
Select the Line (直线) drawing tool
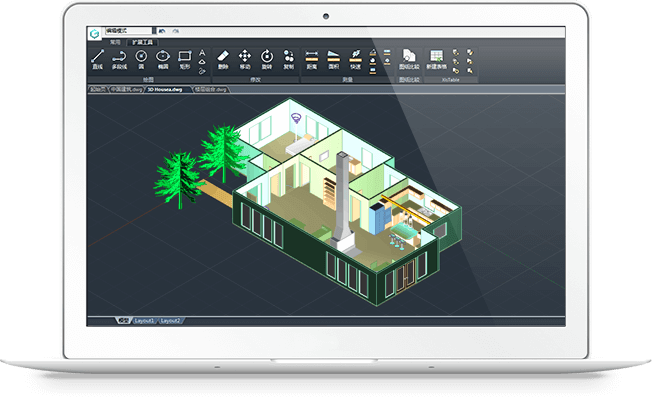[97, 59]
